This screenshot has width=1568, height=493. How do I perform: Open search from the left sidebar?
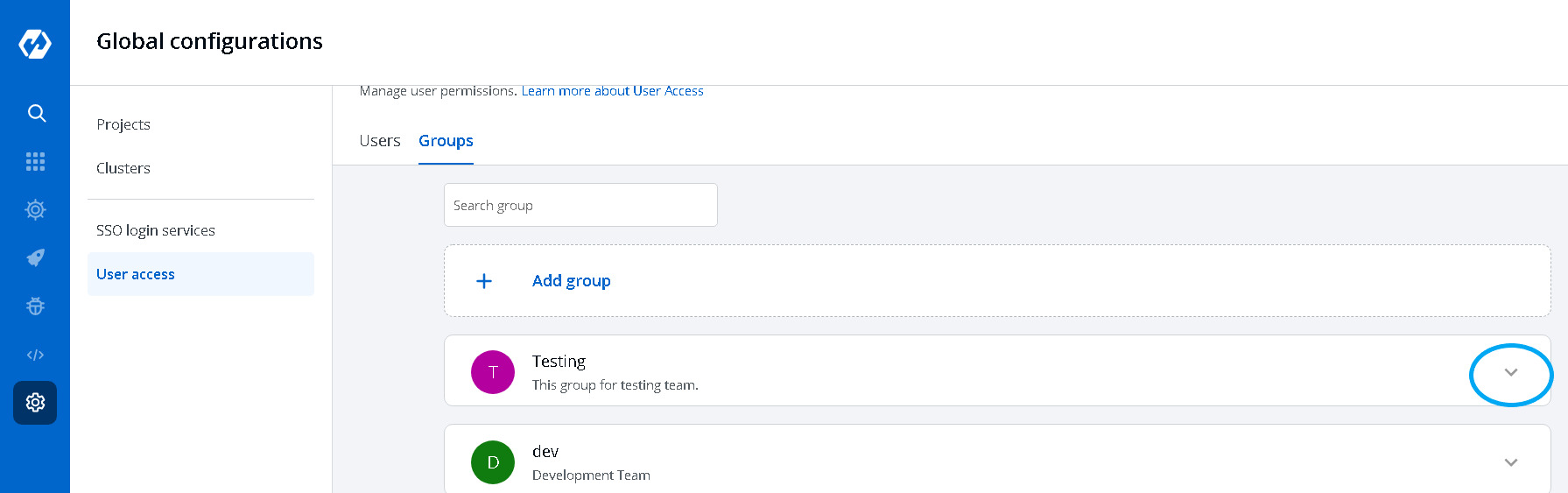coord(36,113)
